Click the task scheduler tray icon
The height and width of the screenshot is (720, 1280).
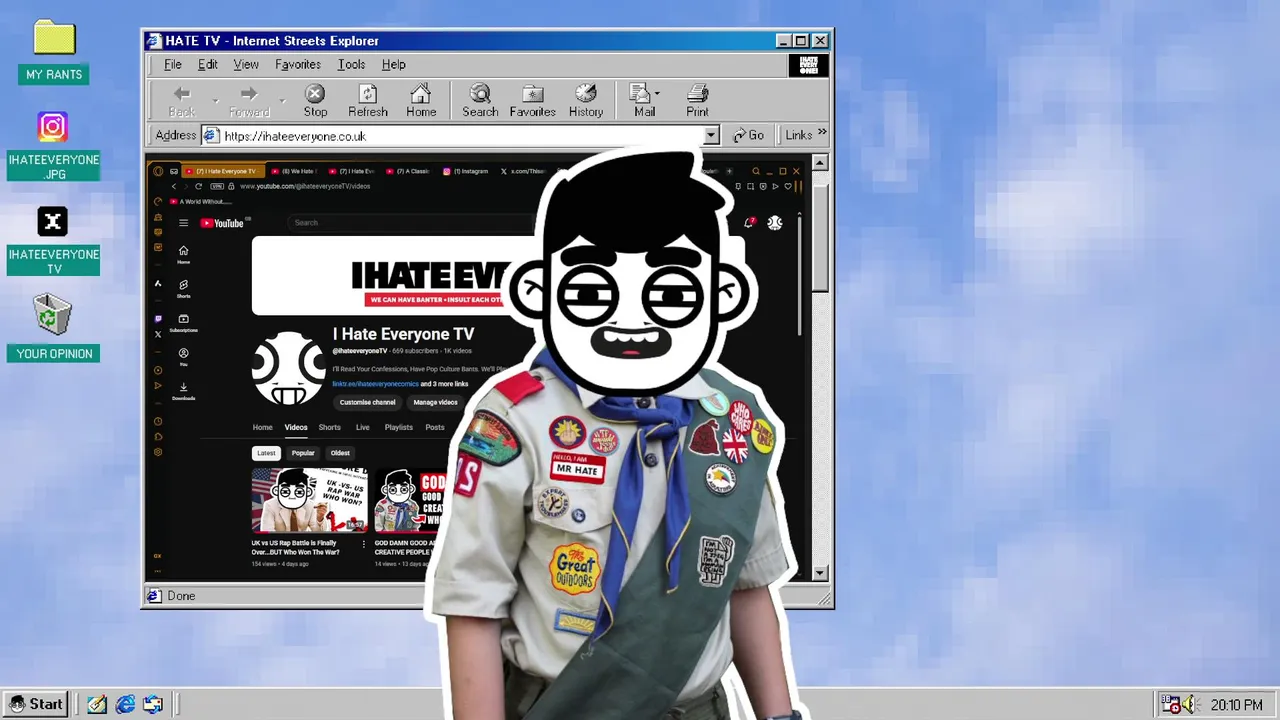(x=1171, y=704)
